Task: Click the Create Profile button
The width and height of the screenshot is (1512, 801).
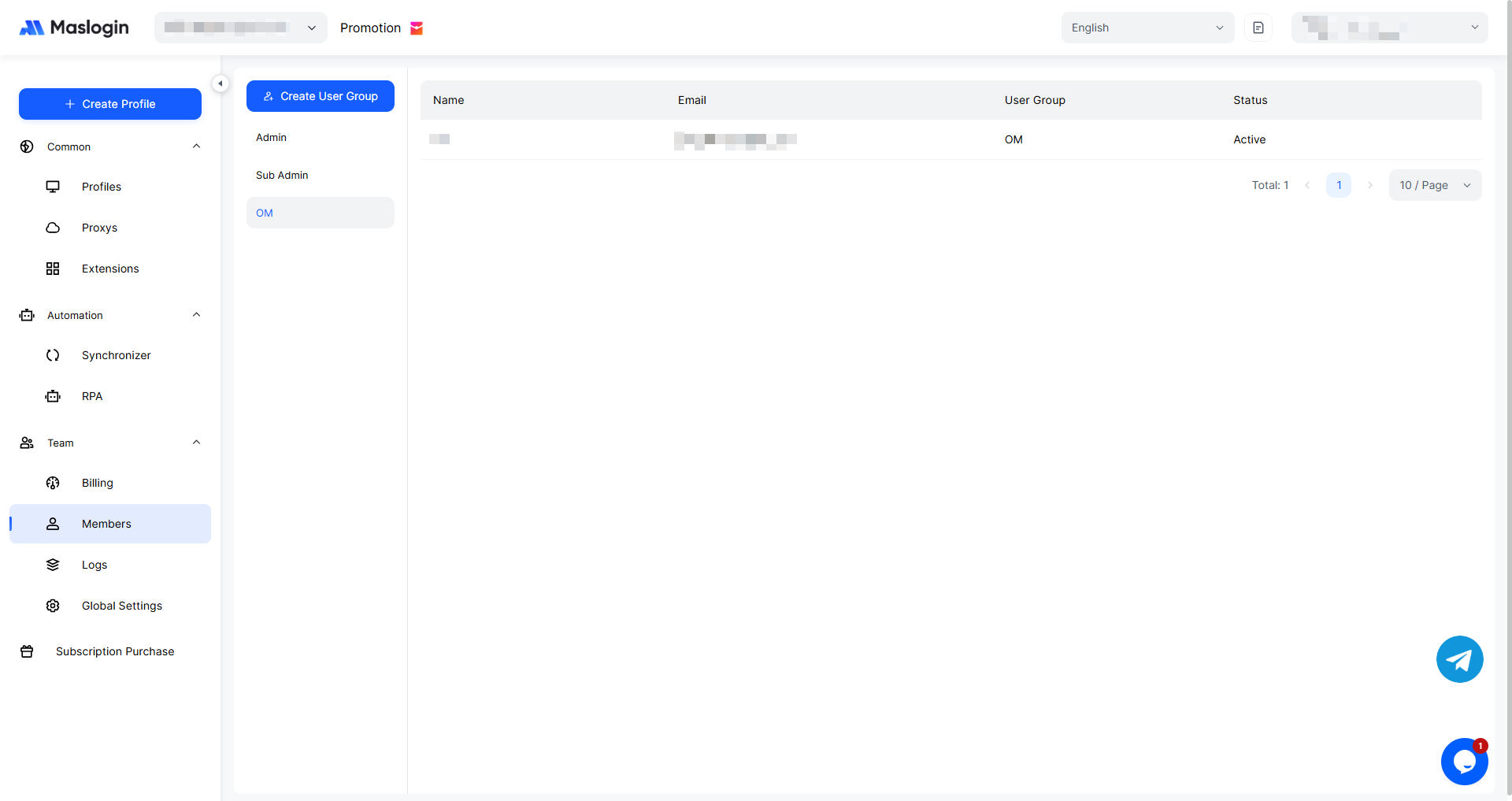Action: (110, 104)
